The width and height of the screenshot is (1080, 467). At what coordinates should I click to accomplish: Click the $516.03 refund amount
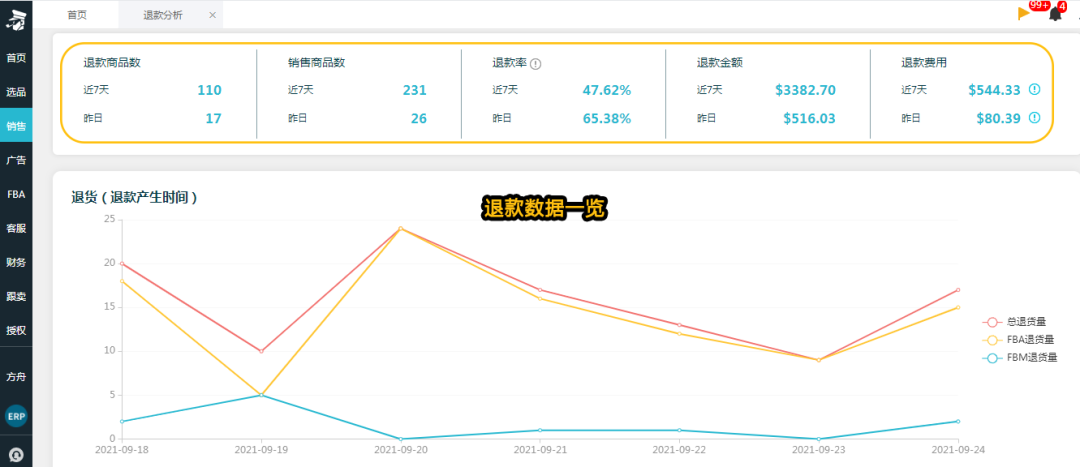[809, 118]
